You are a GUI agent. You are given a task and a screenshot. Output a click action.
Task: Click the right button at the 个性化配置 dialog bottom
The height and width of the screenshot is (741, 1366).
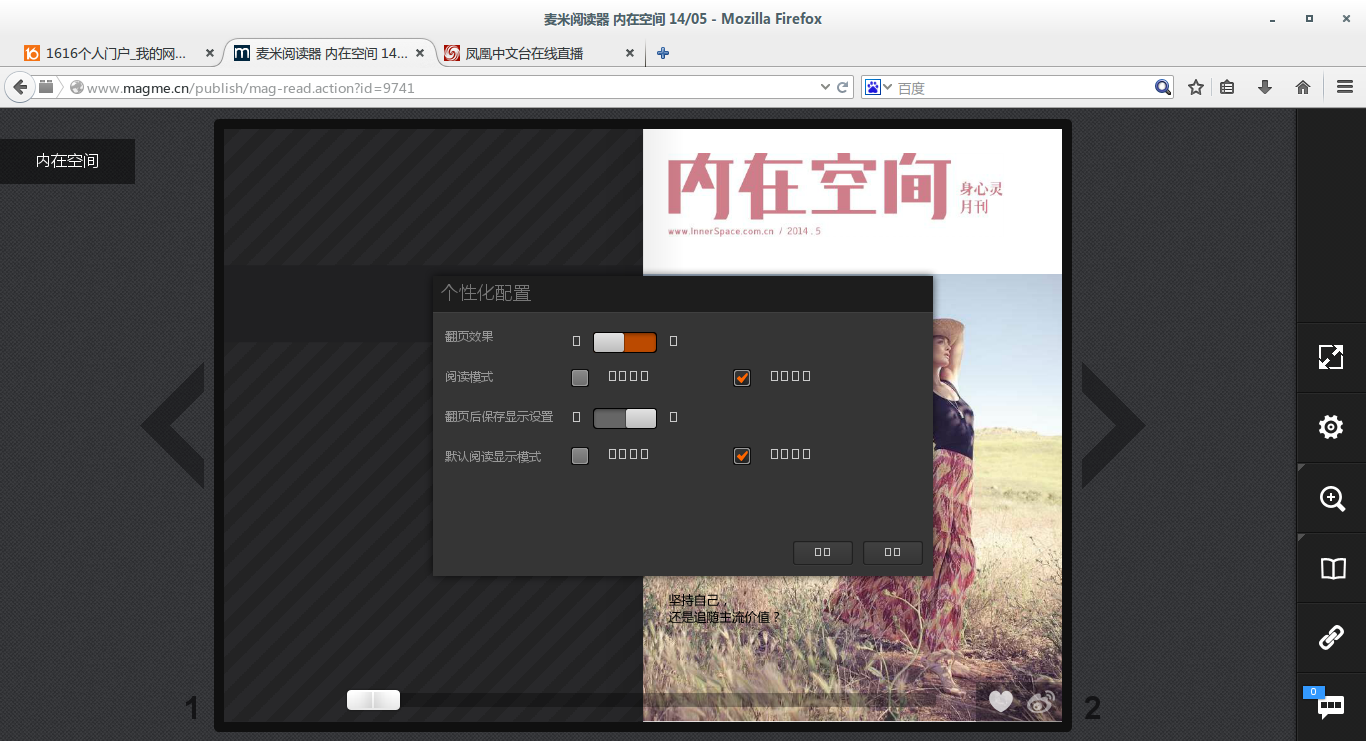click(893, 552)
